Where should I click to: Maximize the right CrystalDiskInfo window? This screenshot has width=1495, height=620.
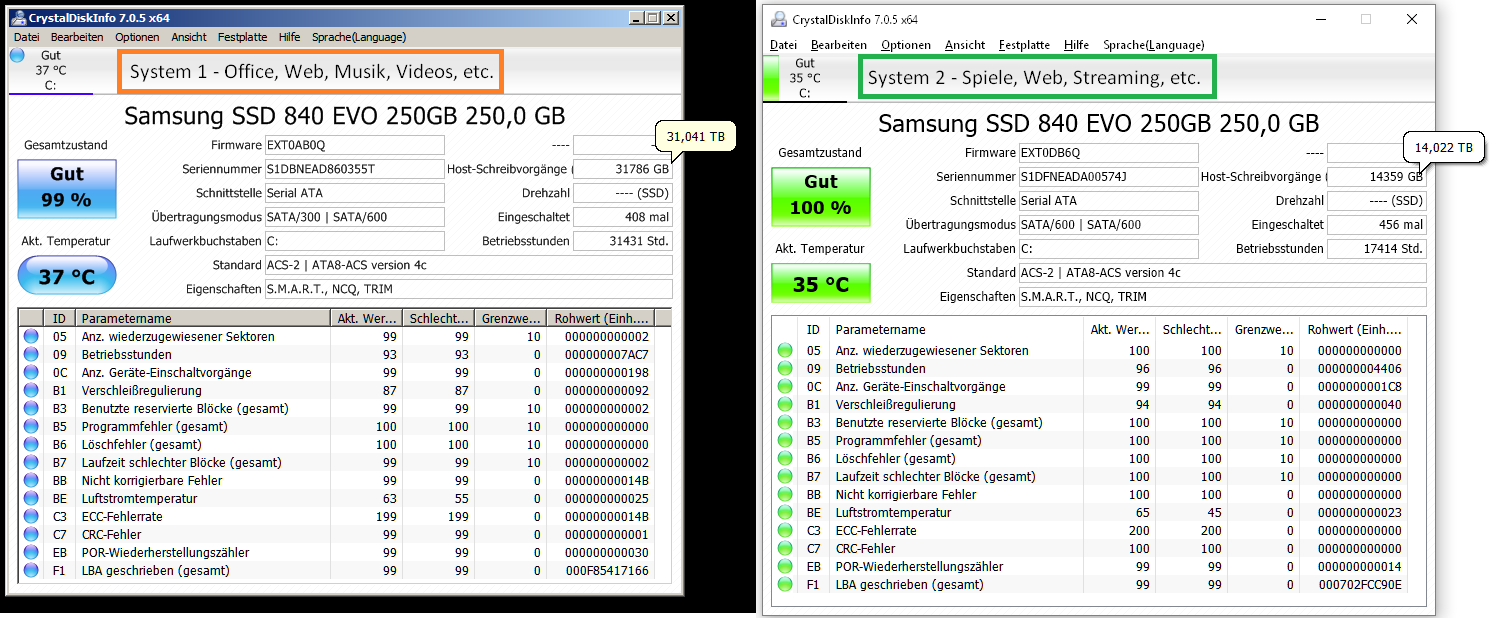click(1366, 19)
